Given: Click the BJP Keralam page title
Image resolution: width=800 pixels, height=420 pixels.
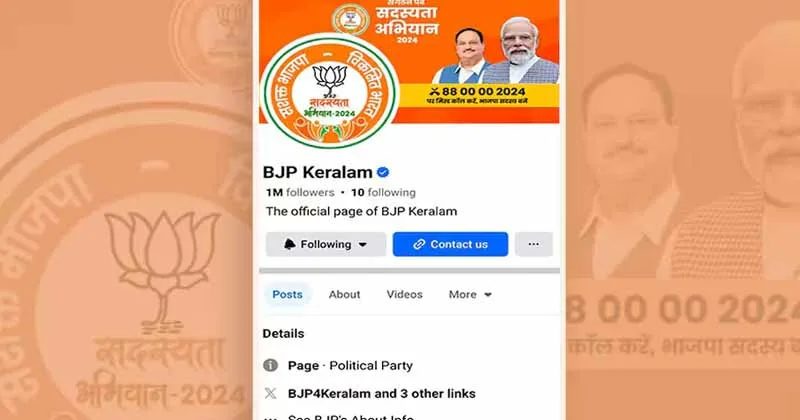Looking at the screenshot, I should pyautogui.click(x=317, y=172).
